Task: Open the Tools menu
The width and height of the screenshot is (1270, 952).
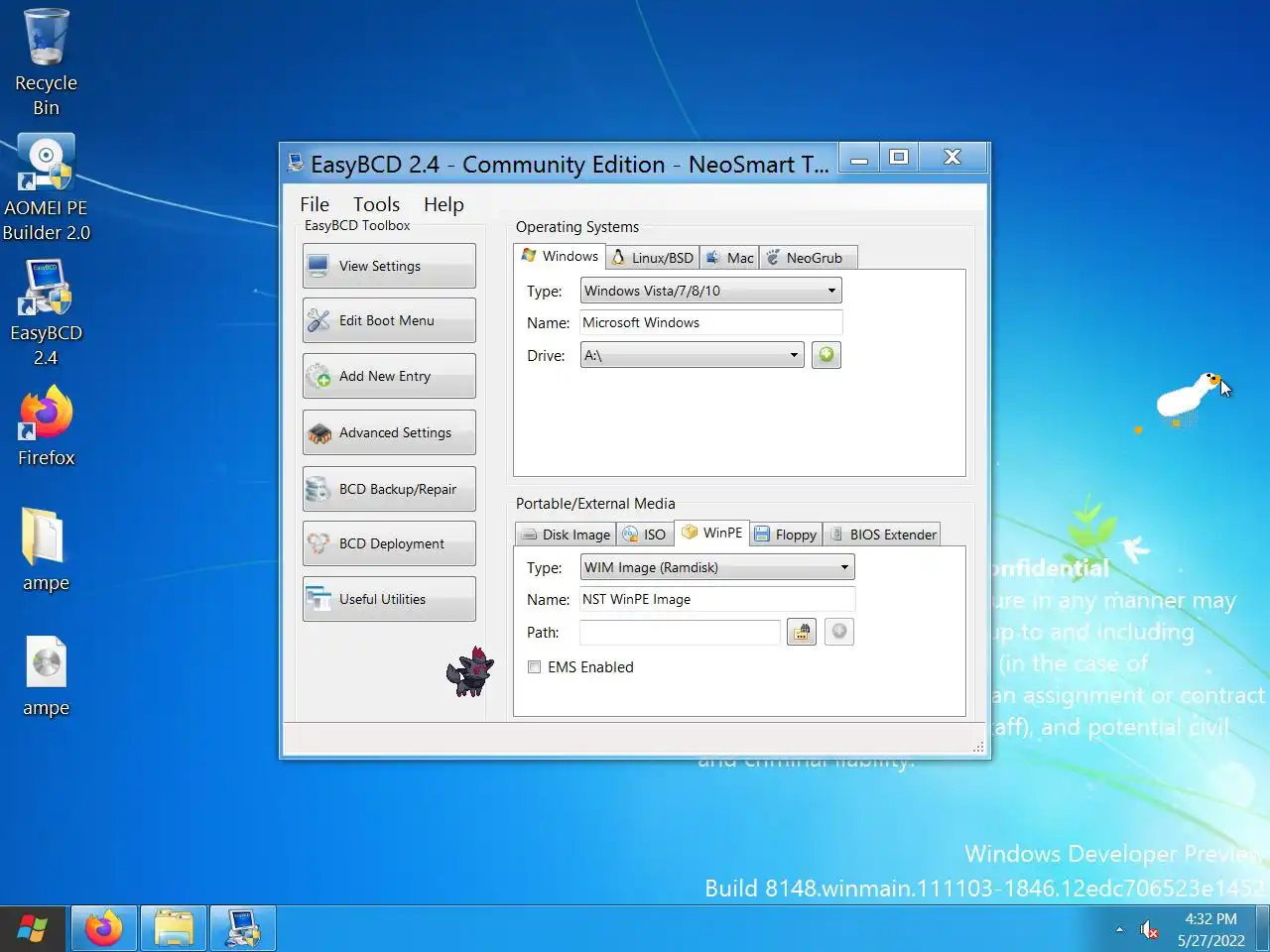Action: [376, 204]
